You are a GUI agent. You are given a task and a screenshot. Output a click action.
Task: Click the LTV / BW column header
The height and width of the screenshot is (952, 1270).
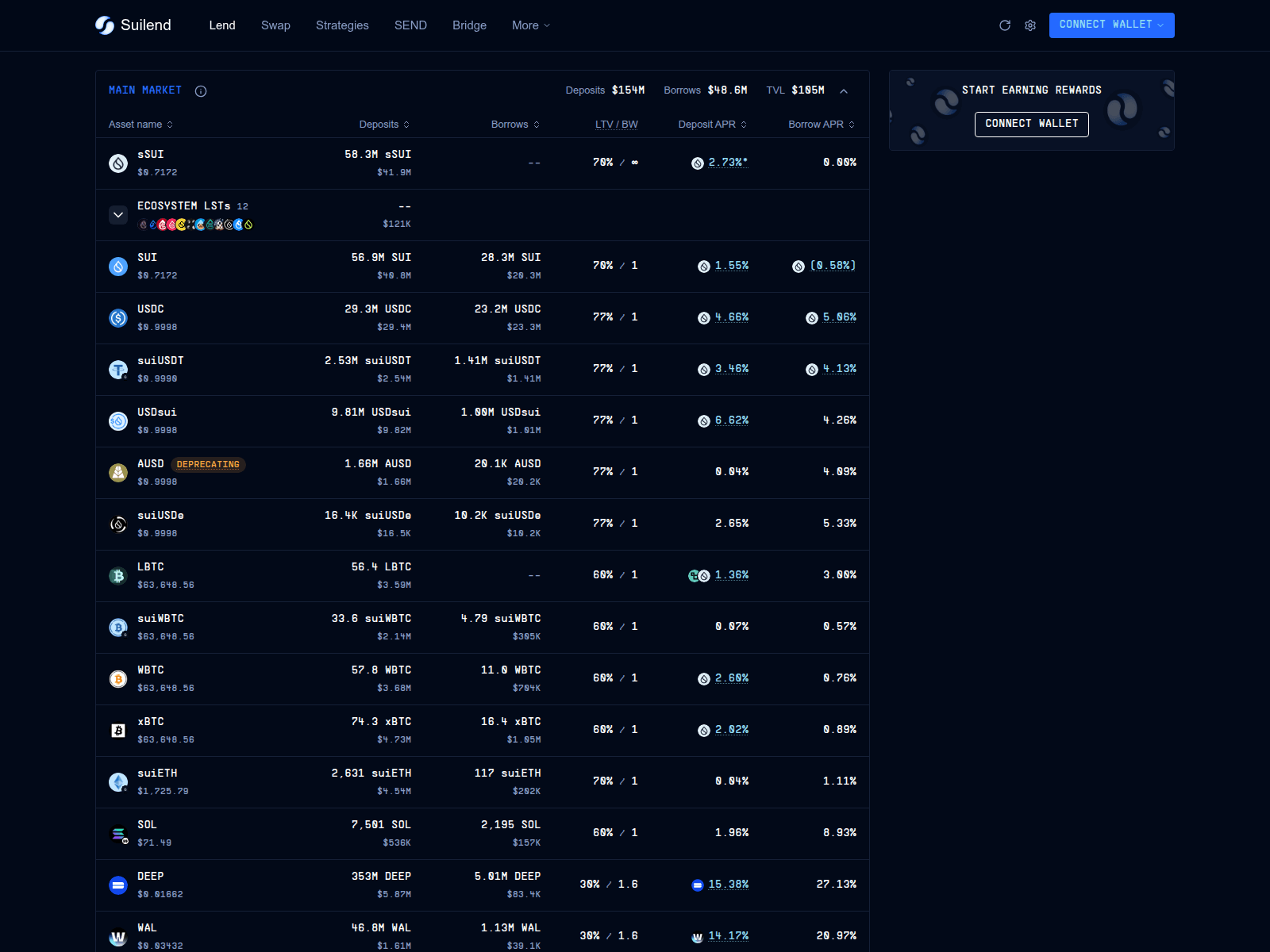click(617, 125)
